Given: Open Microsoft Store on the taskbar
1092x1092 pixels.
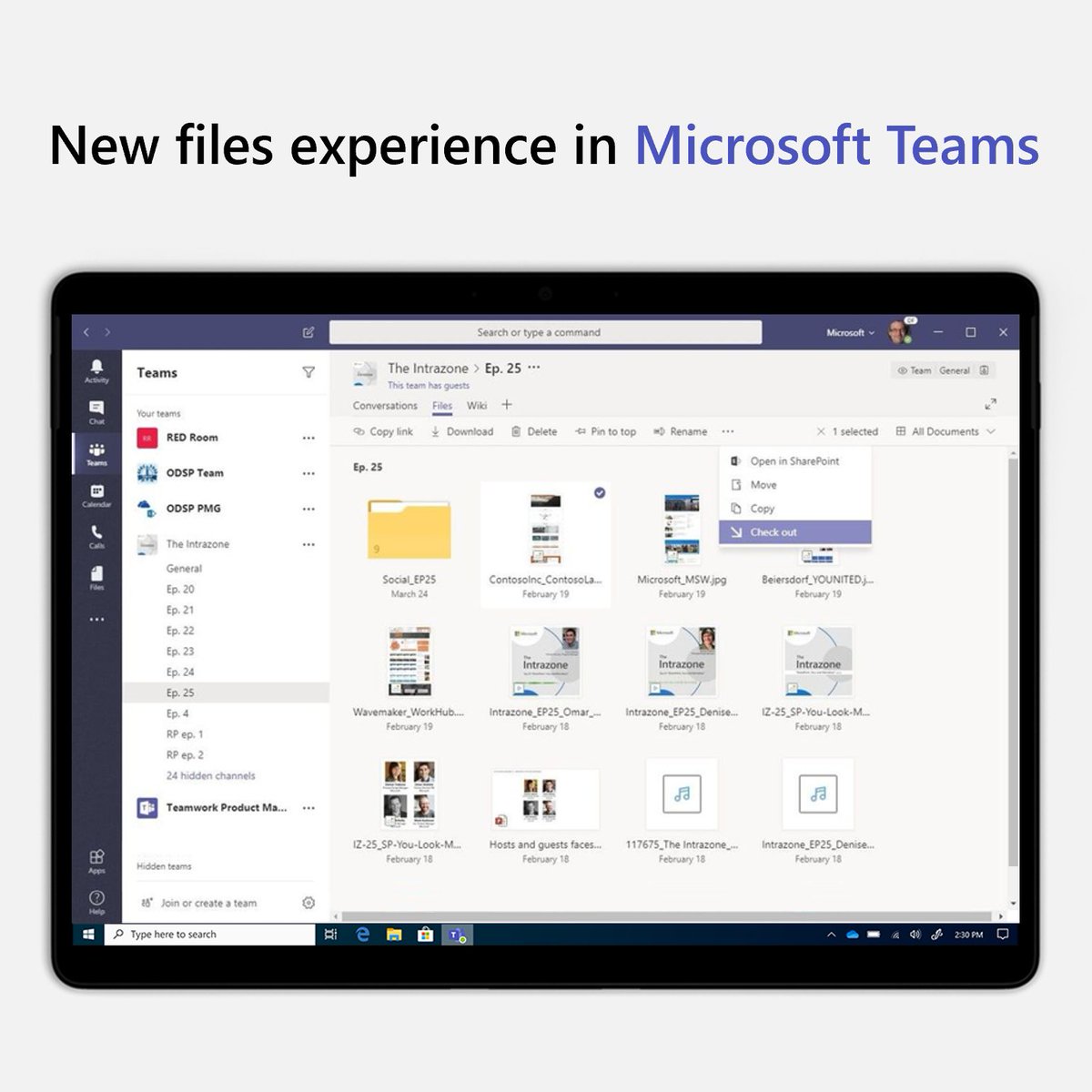Looking at the screenshot, I should point(424,934).
